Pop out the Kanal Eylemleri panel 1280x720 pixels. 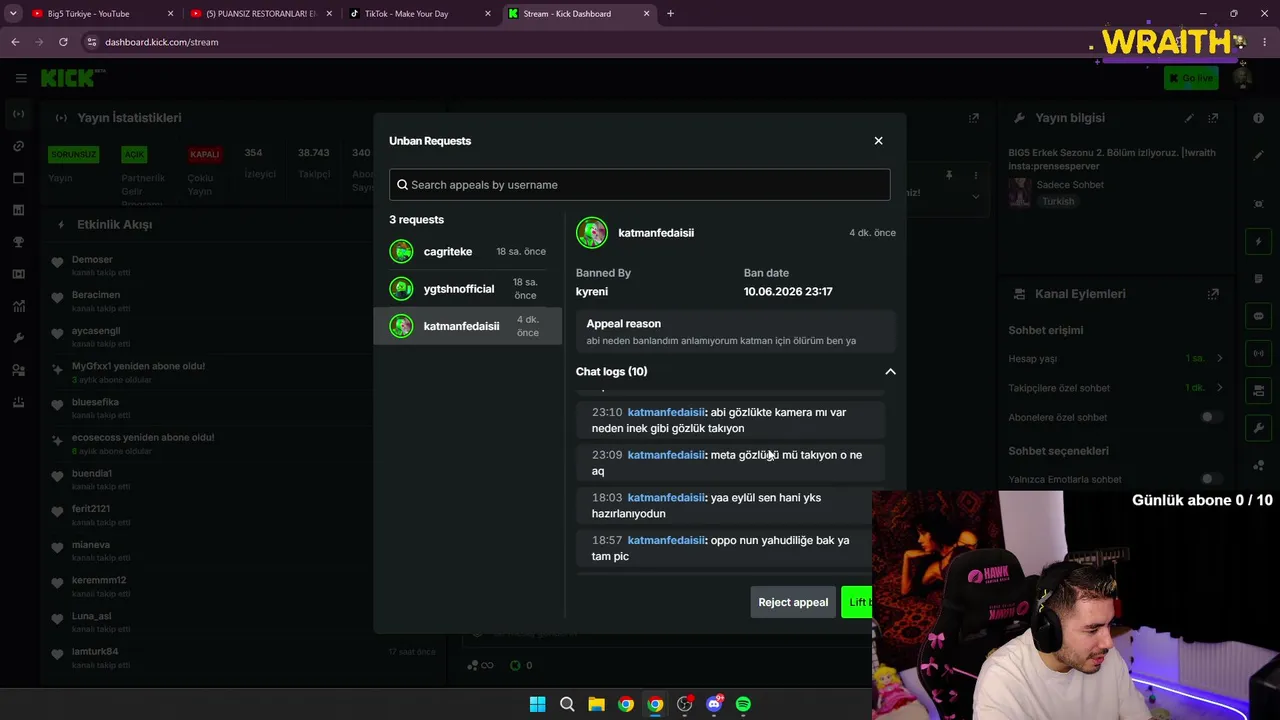1213,294
